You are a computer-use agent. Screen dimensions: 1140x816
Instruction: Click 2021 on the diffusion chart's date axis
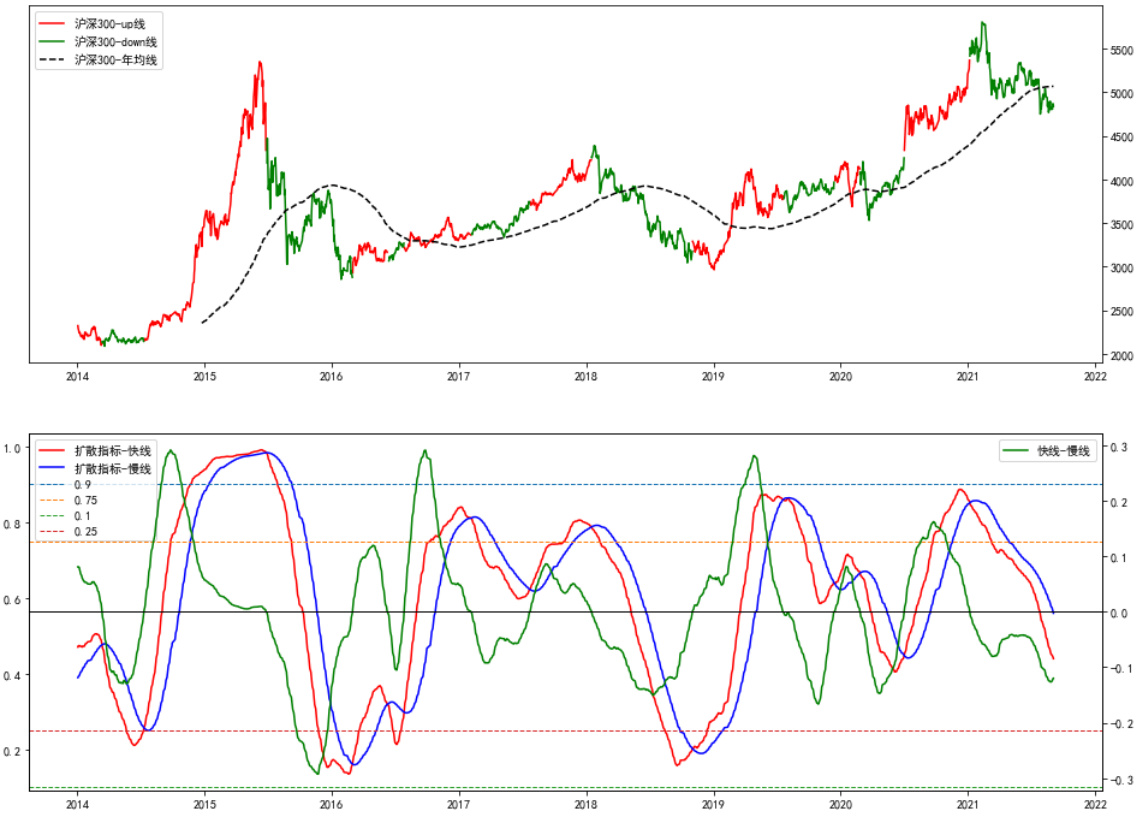[968, 804]
